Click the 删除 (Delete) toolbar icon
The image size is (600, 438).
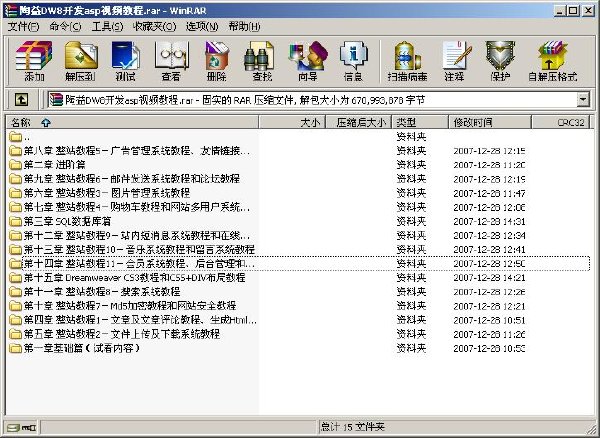(217, 61)
